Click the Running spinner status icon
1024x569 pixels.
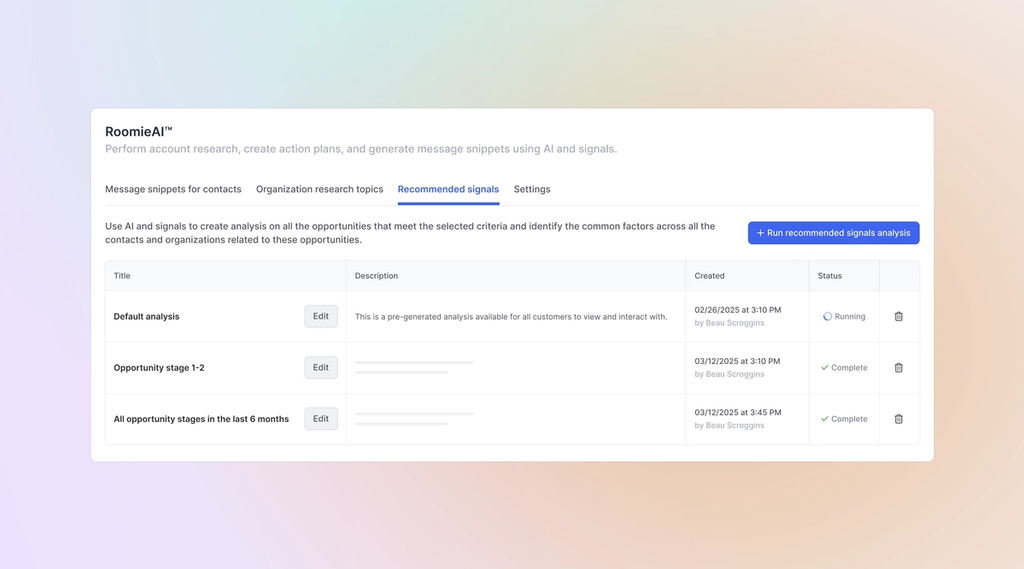827,316
